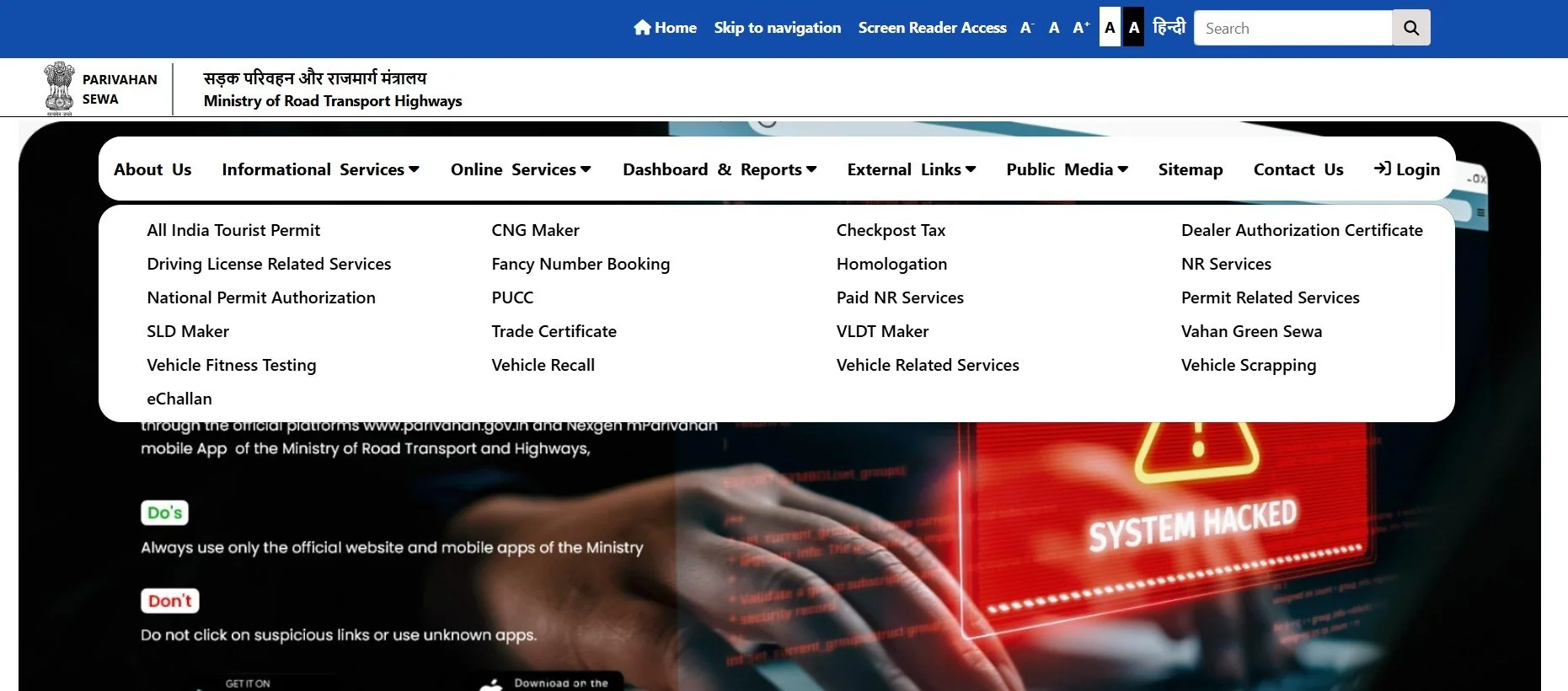This screenshot has height=691, width=1568.
Task: Select Checkpost Tax service
Action: click(x=891, y=230)
